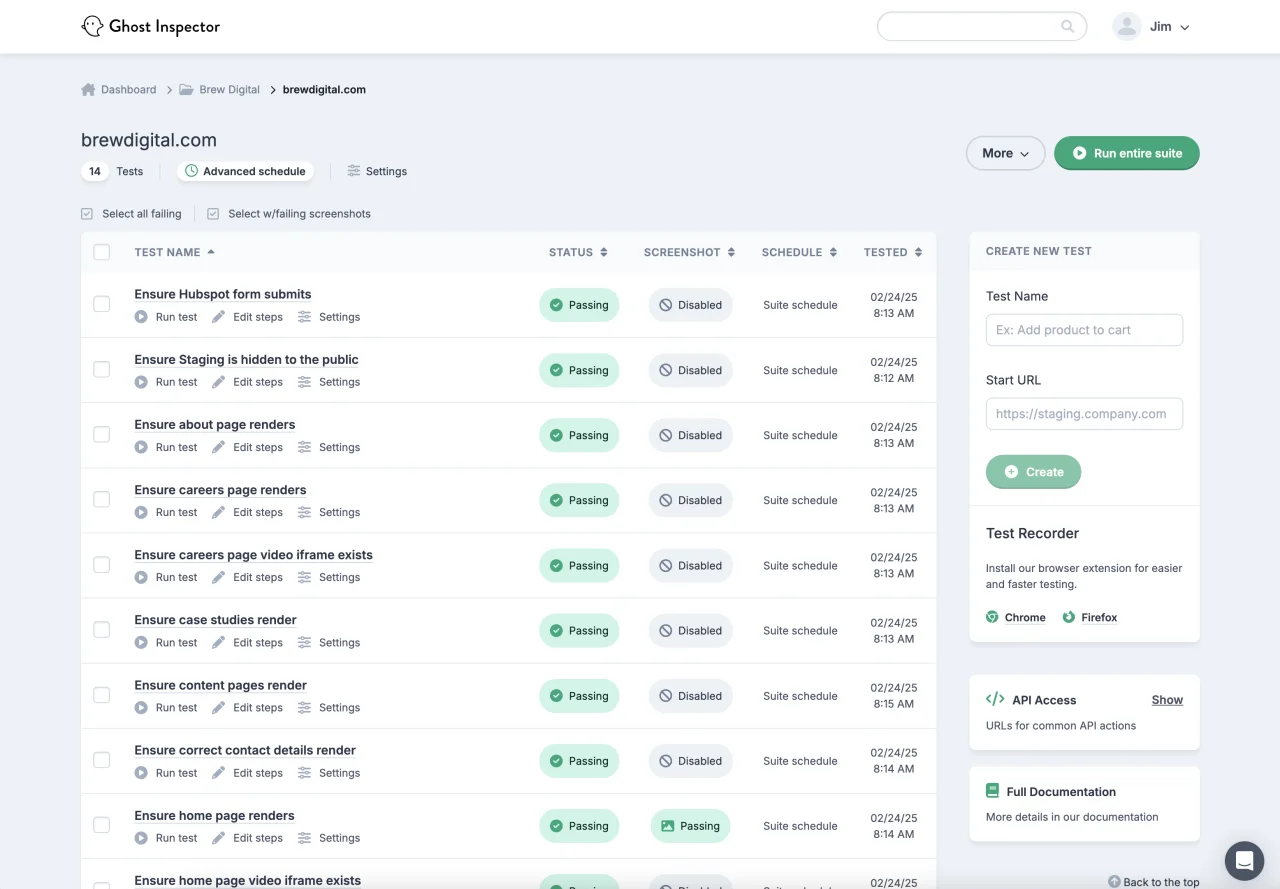Click pencil icon for Ensure case studies render
Image resolution: width=1280 pixels, height=889 pixels.
pos(219,642)
